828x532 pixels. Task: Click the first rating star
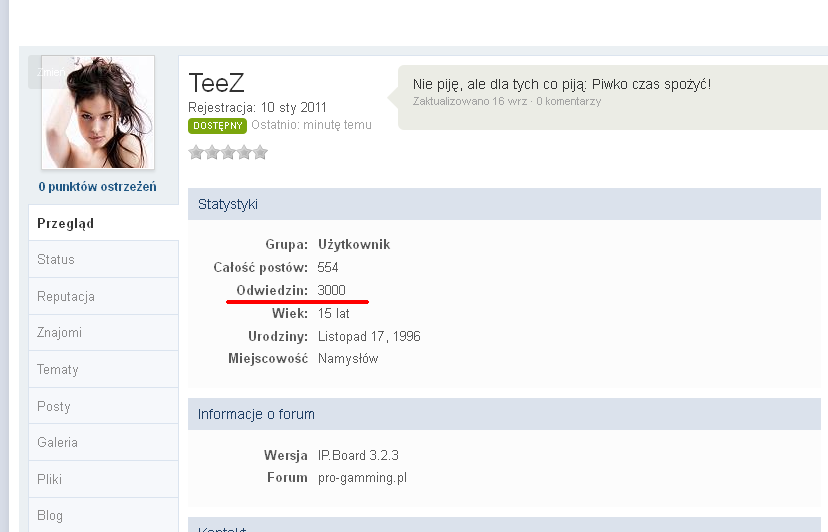click(x=196, y=153)
